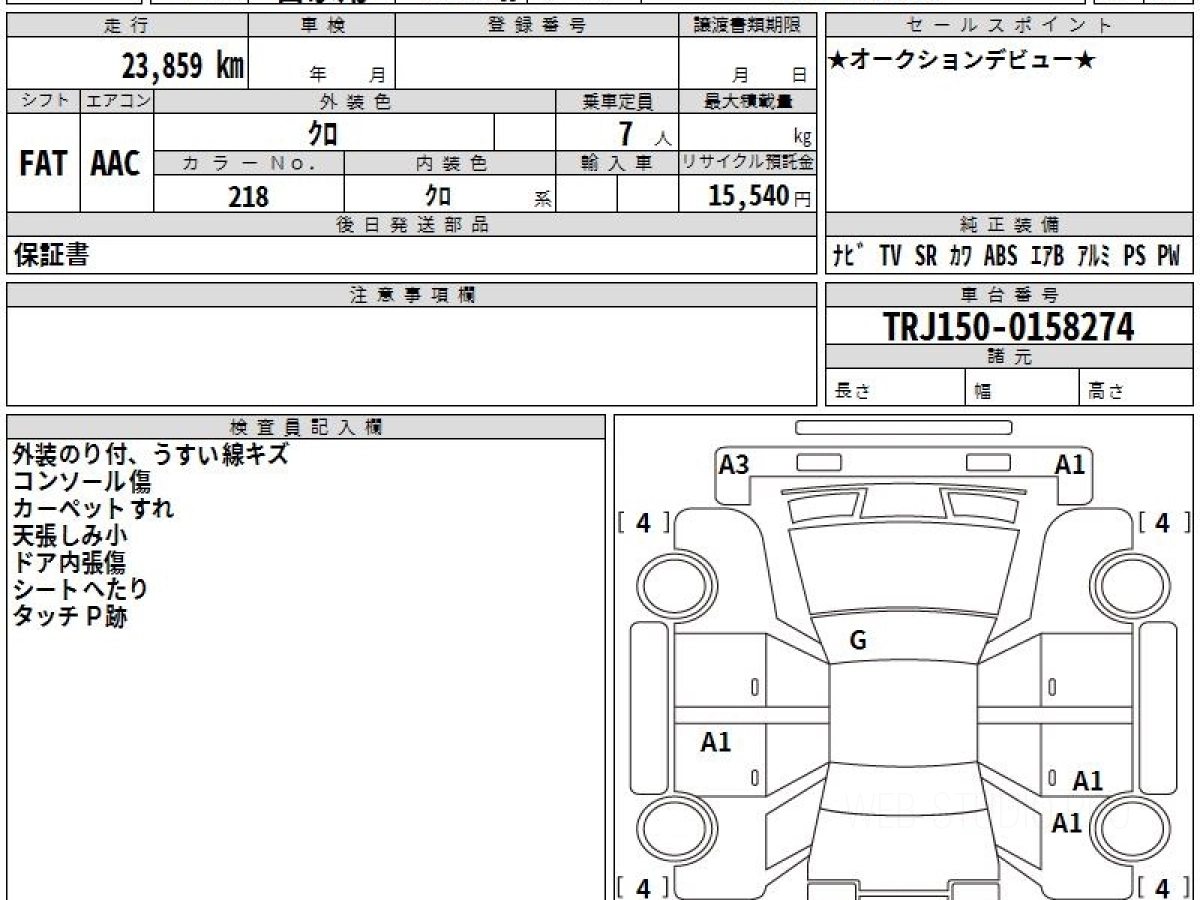Select the 保証書 entry
1200x900 pixels.
point(51,255)
